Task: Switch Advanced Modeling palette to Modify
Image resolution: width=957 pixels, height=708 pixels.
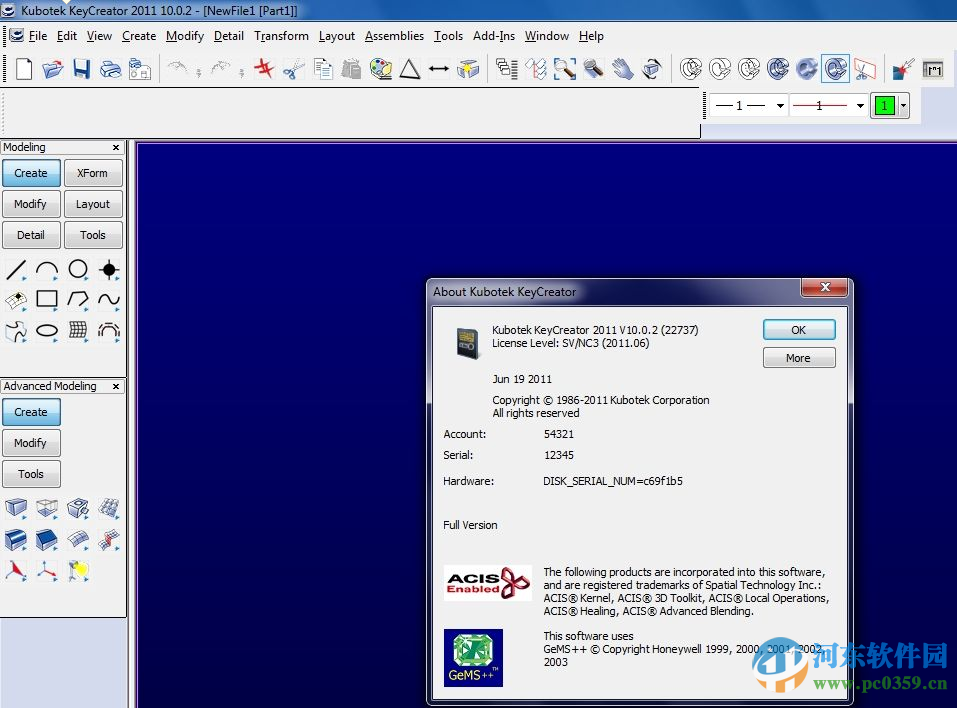Action: (31, 443)
